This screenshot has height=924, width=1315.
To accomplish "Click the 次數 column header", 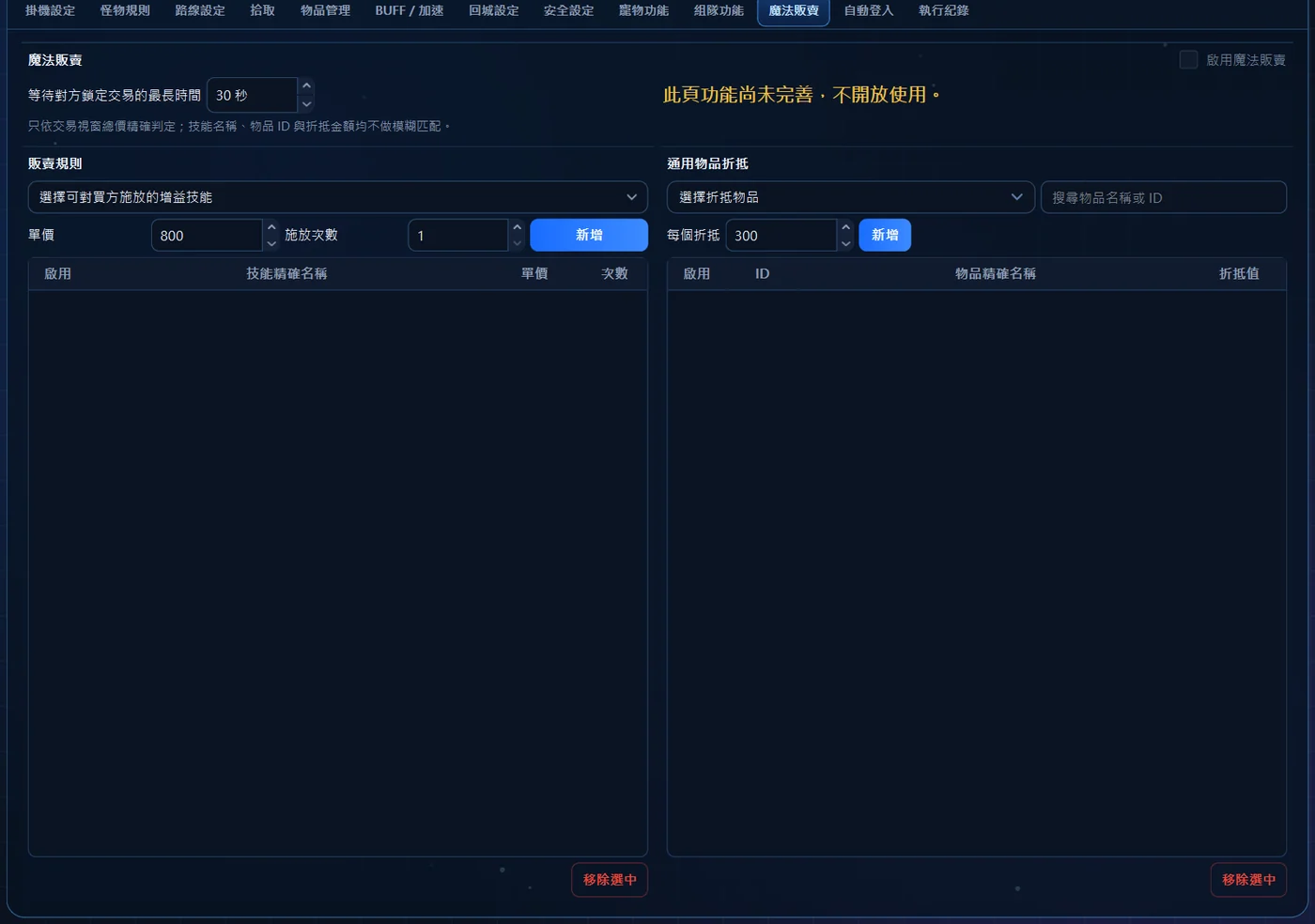I will click(x=614, y=274).
